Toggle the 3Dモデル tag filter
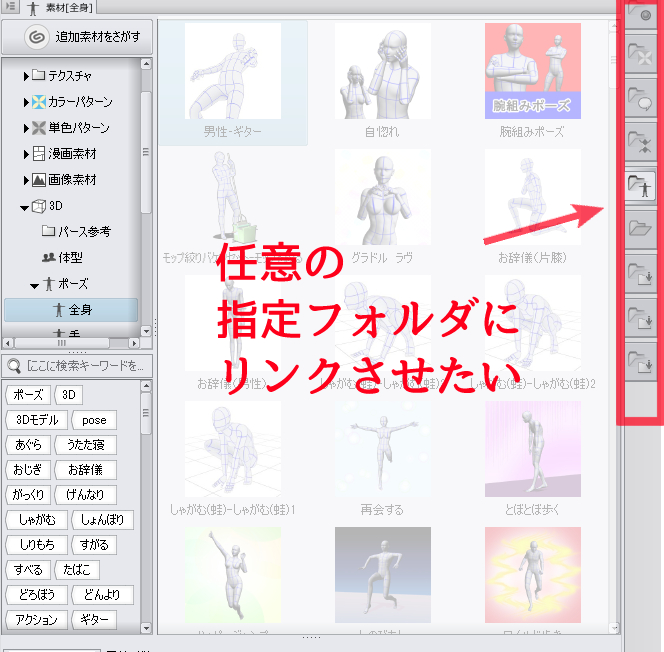Viewport: 664px width, 652px height. [37, 420]
